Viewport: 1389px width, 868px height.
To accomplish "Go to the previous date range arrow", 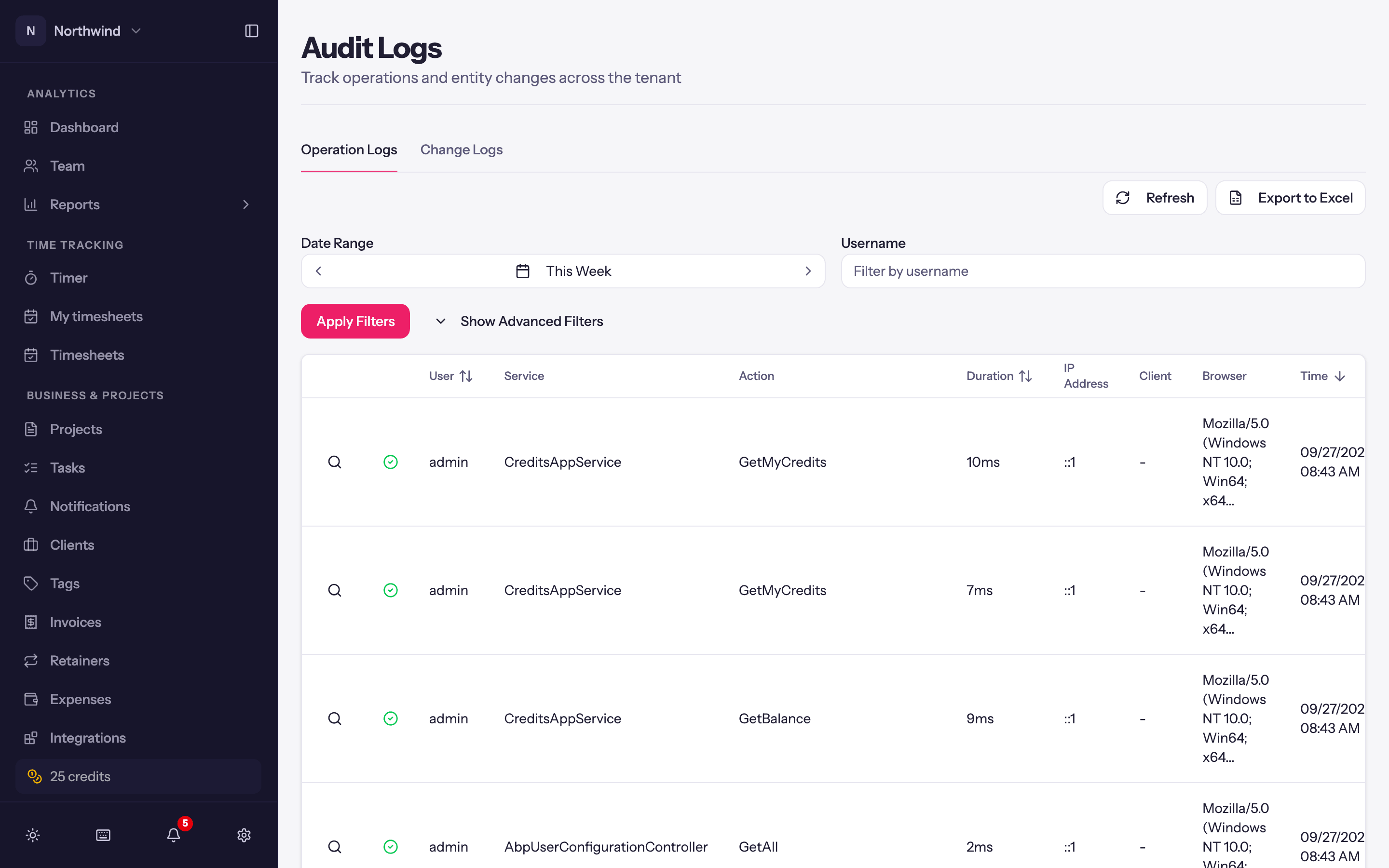I will tap(318, 271).
